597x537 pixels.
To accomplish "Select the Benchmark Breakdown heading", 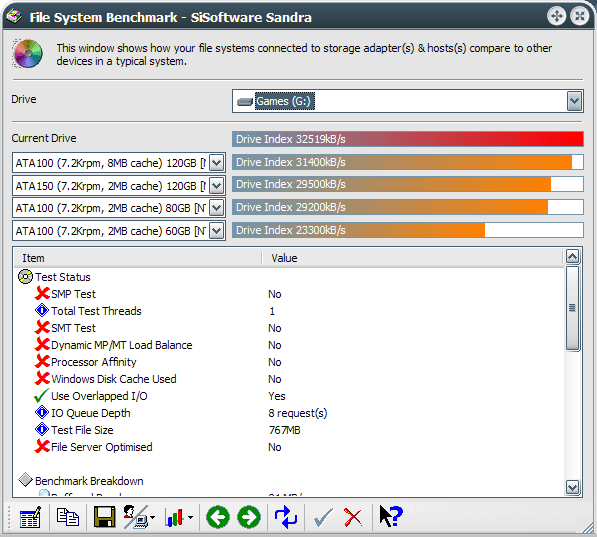I will click(89, 481).
